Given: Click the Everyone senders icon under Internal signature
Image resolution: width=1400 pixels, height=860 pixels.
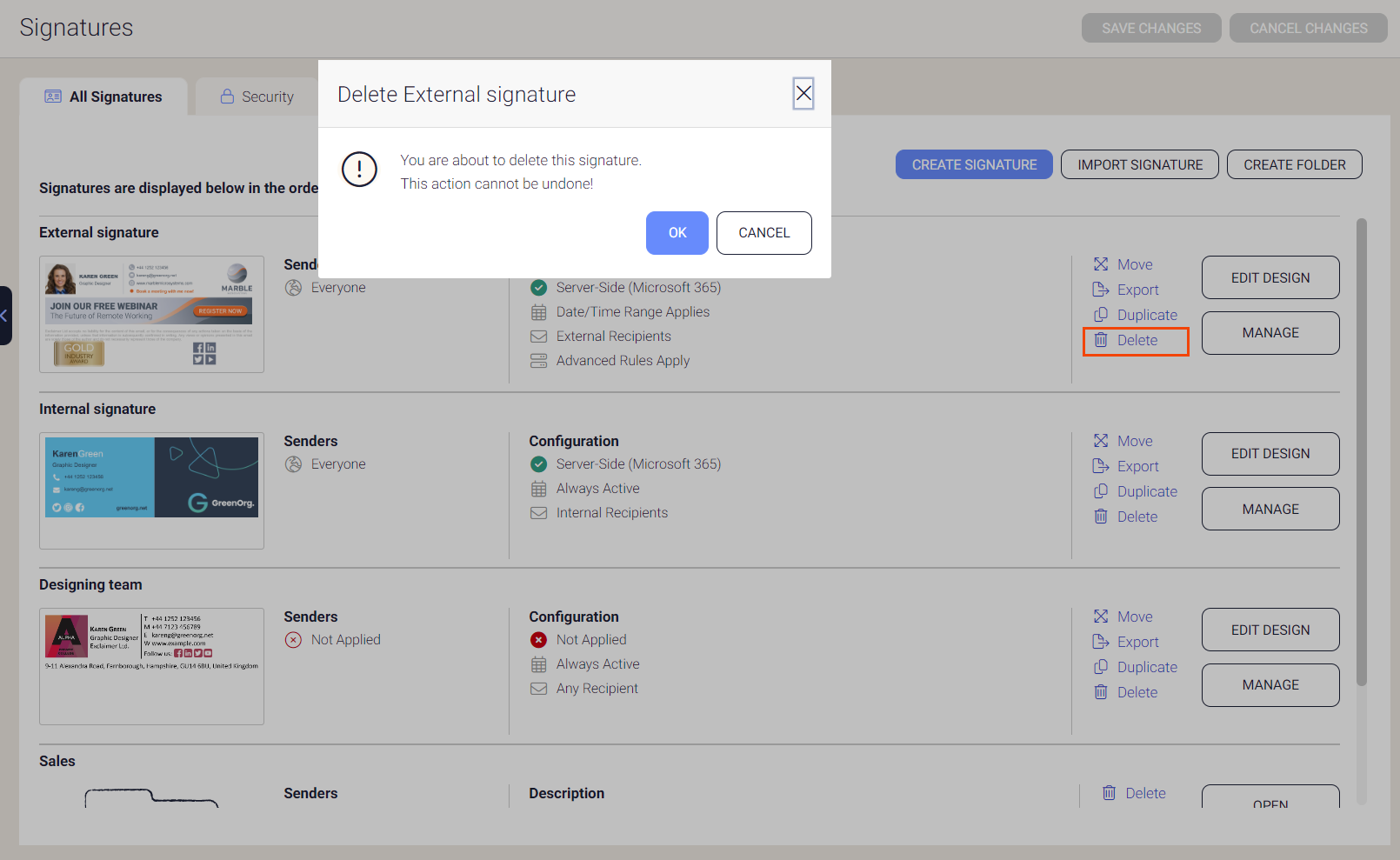Looking at the screenshot, I should (293, 463).
